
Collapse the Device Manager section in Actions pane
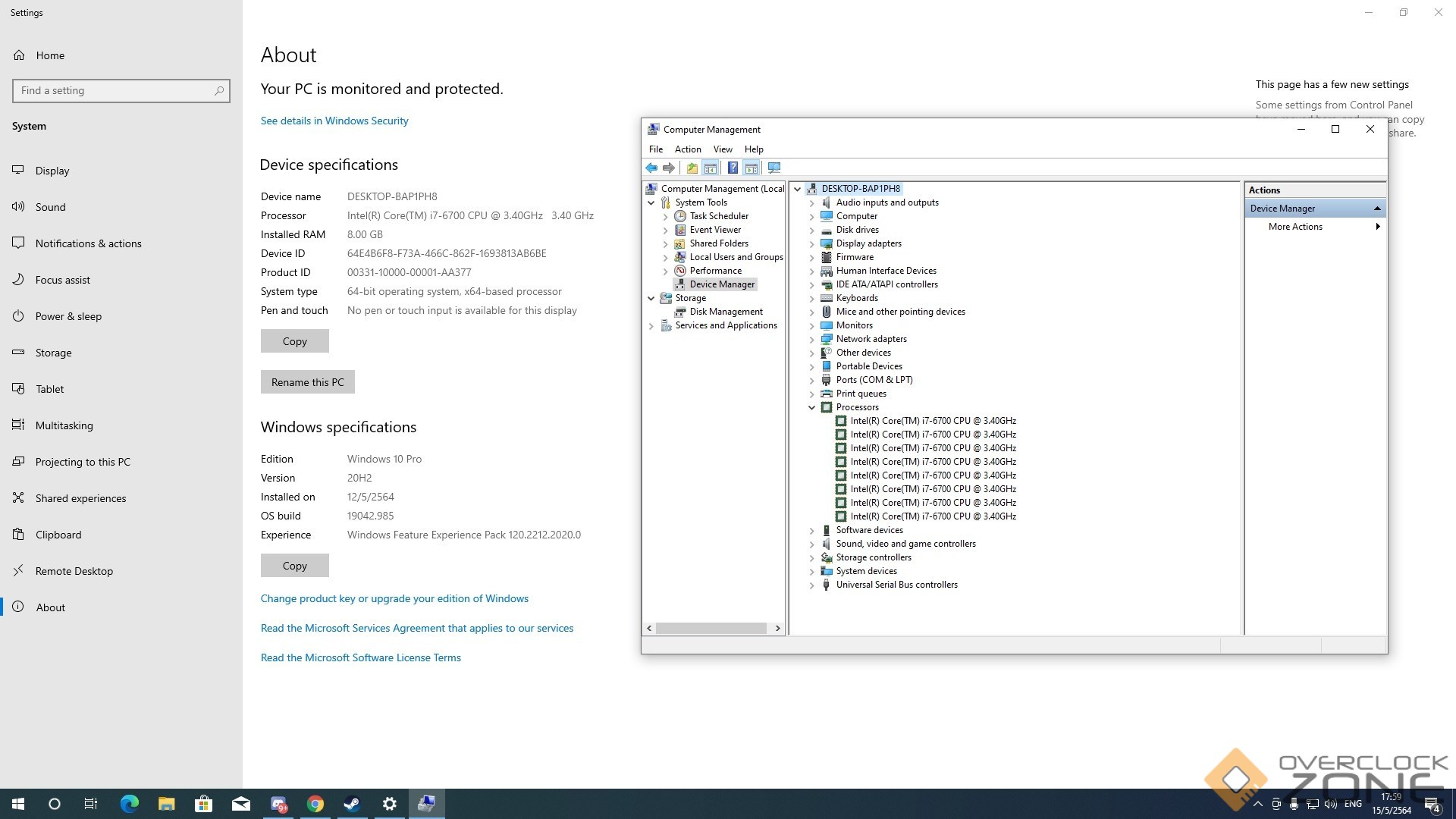[x=1377, y=209]
